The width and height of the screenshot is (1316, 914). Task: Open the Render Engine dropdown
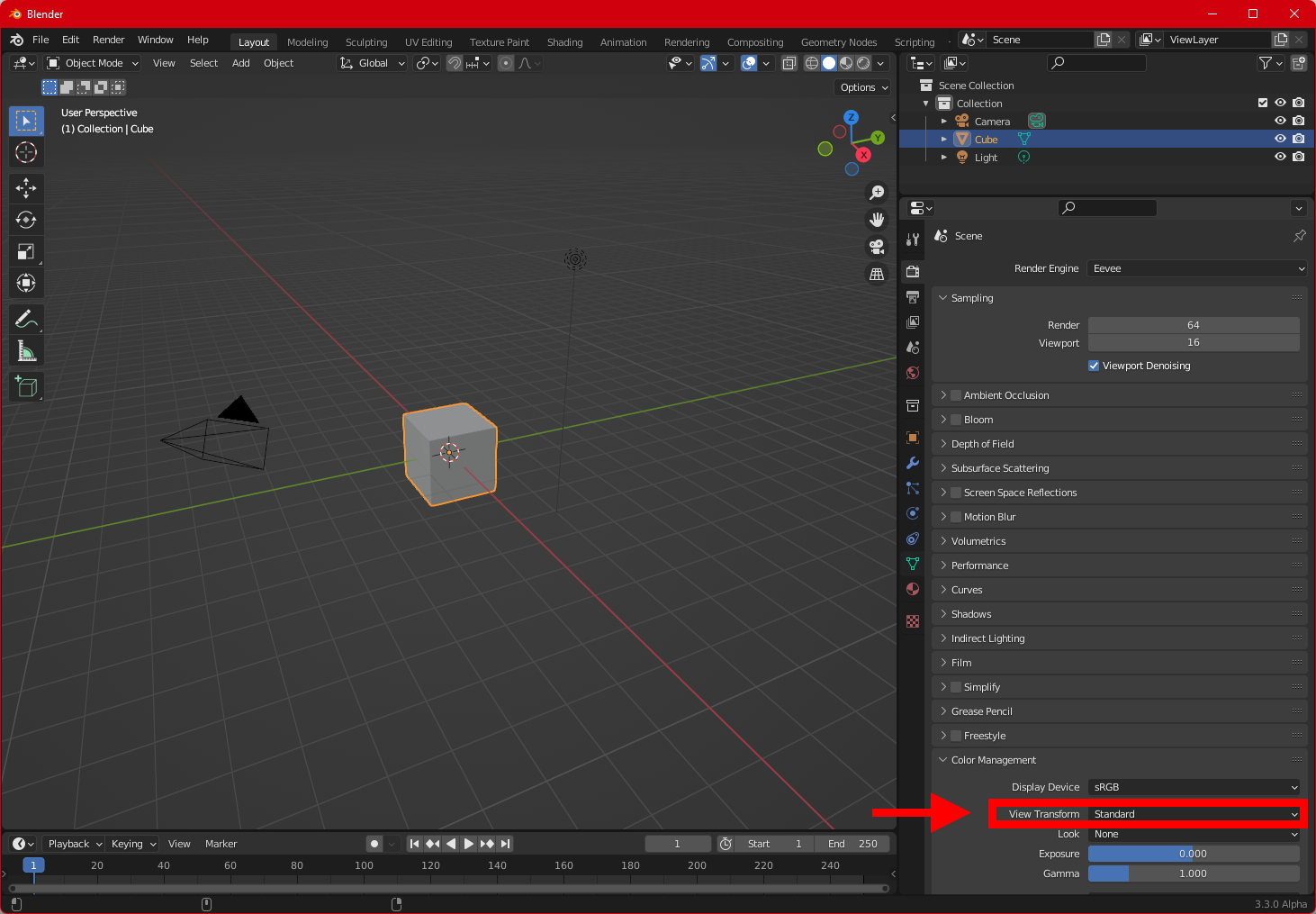point(1196,268)
